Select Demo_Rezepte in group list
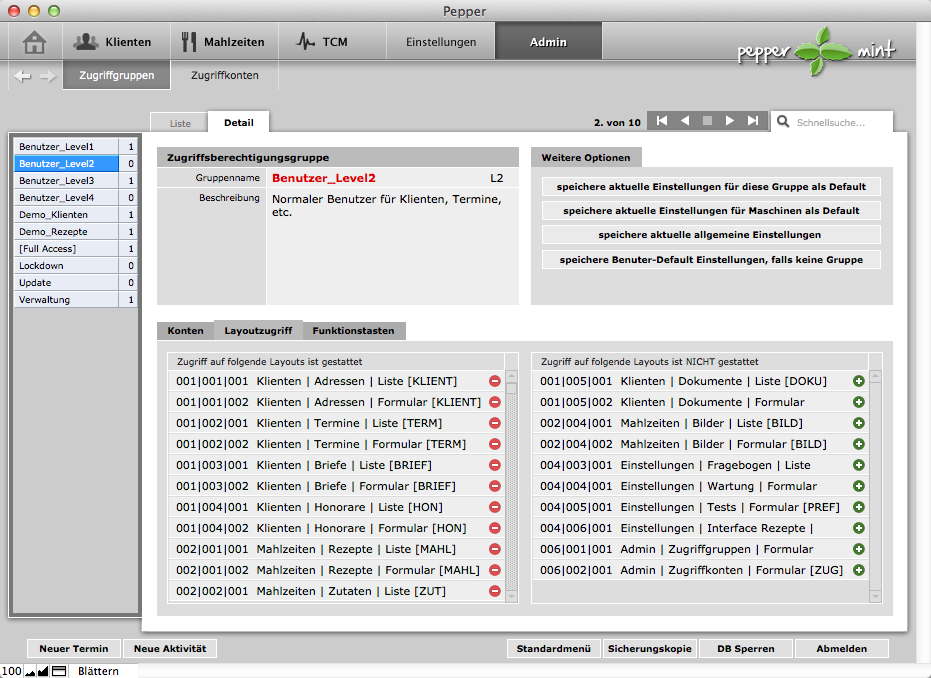 tap(53, 231)
